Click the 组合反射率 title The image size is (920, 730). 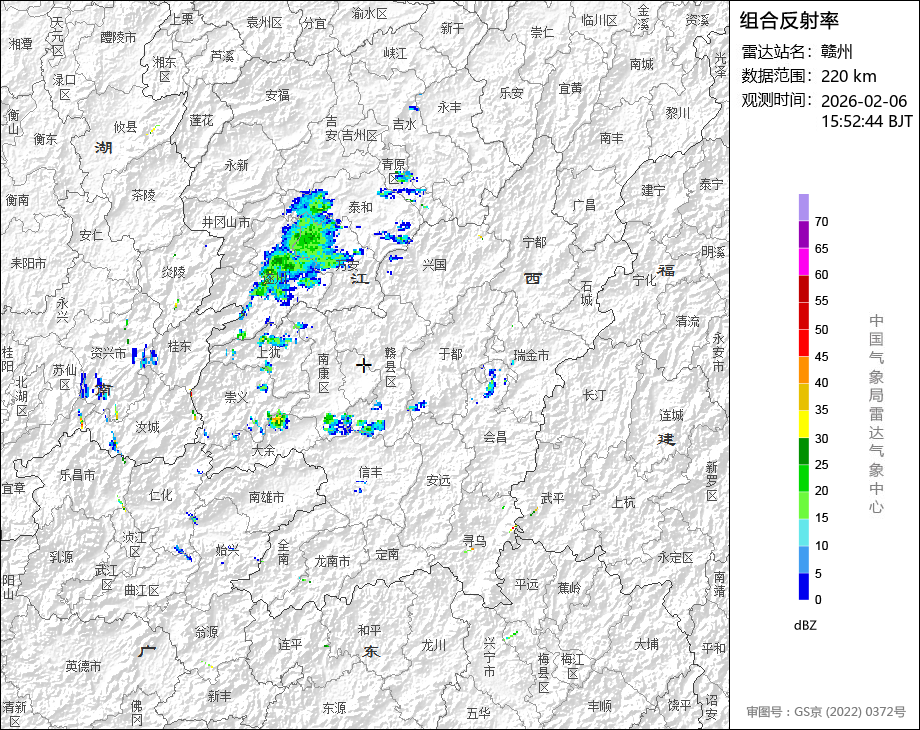coord(789,21)
